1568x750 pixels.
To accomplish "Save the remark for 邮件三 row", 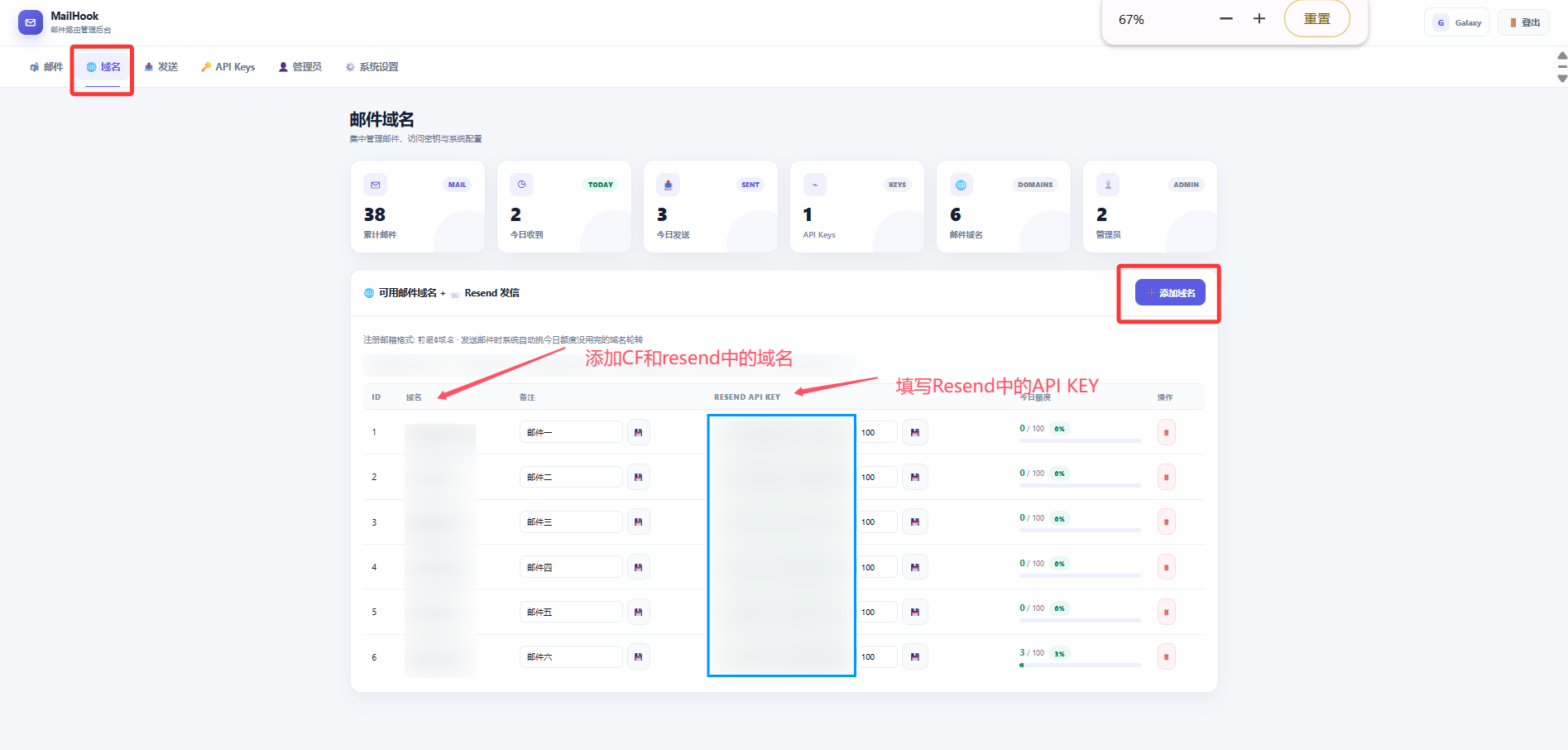I will (x=638, y=522).
